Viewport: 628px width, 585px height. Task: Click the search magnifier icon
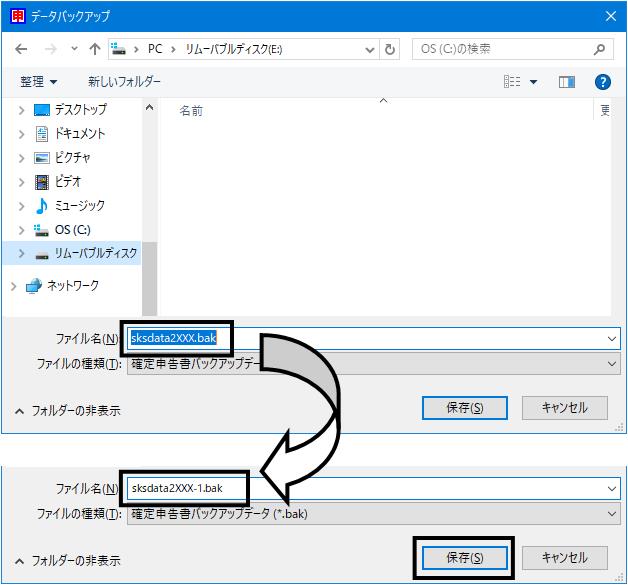(599, 49)
